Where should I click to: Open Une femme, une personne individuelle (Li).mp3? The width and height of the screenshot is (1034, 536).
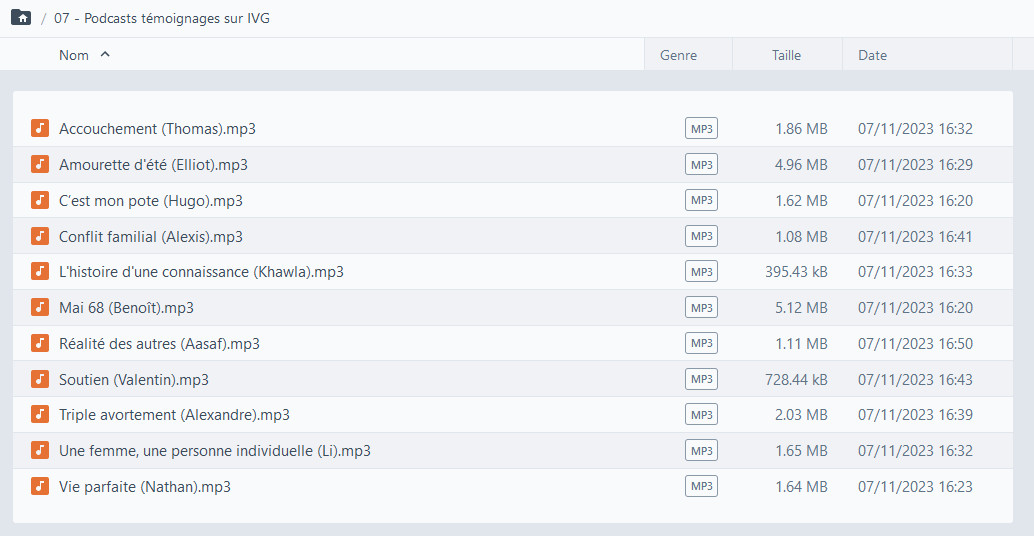pyautogui.click(x=214, y=451)
